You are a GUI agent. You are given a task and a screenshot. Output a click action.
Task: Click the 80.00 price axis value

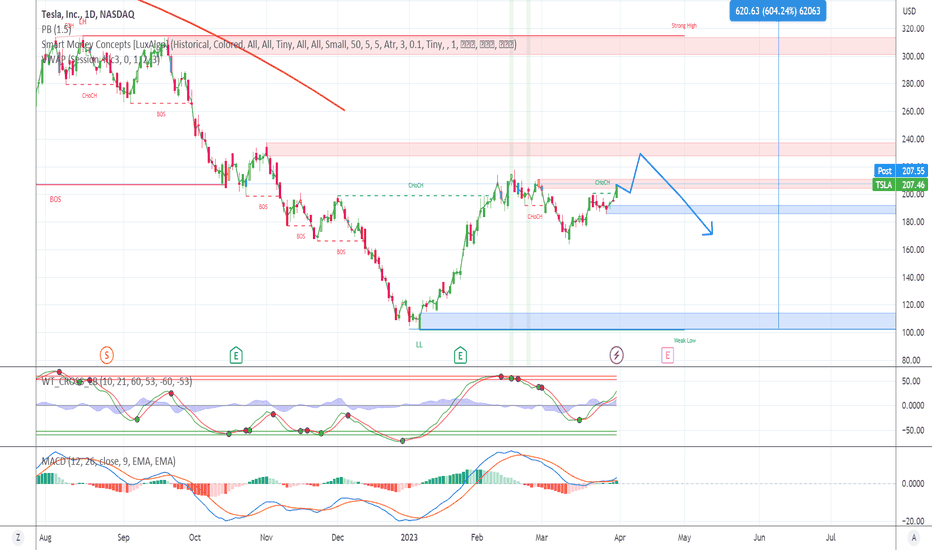[x=913, y=360]
